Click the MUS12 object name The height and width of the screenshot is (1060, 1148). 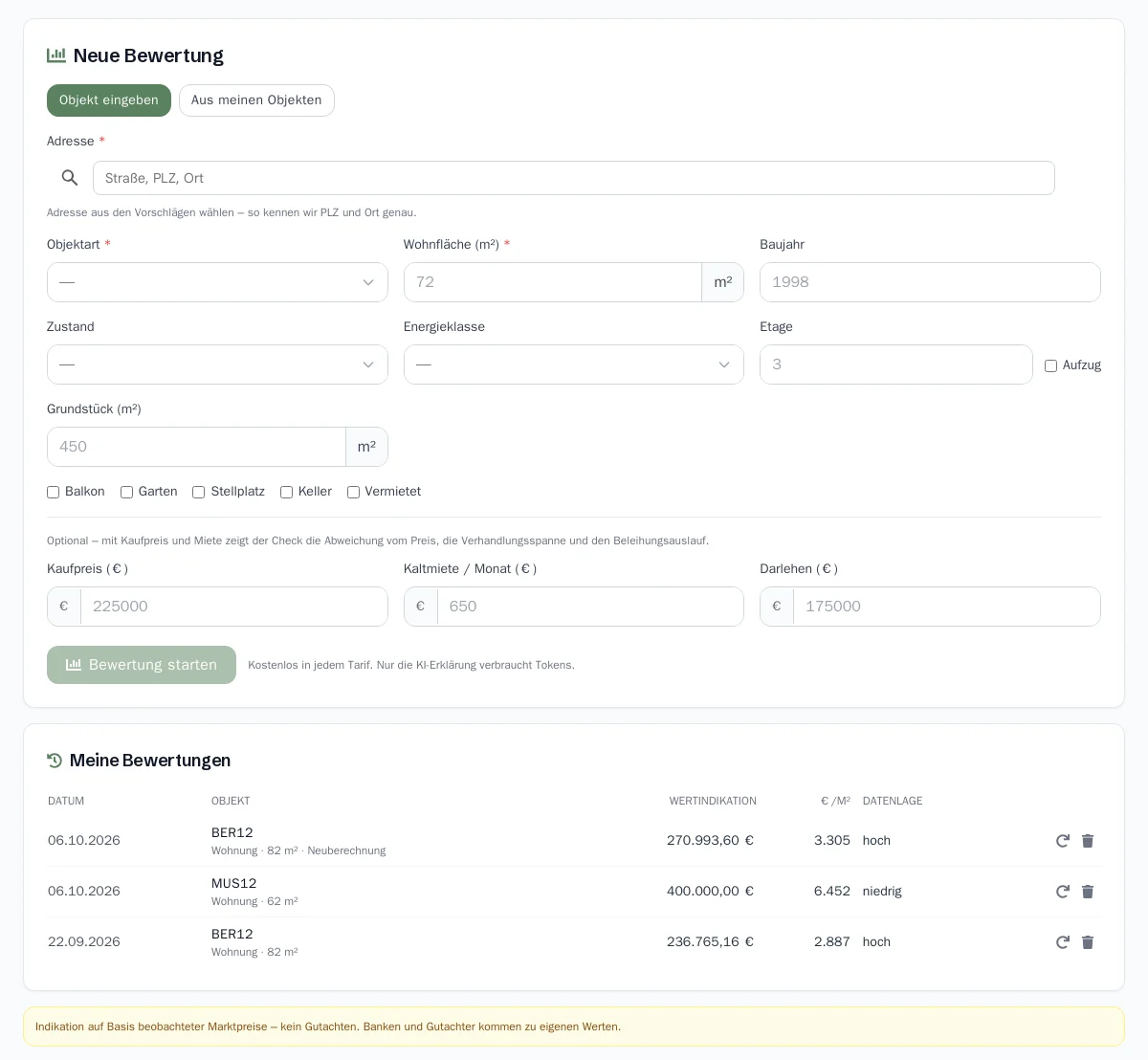234,883
